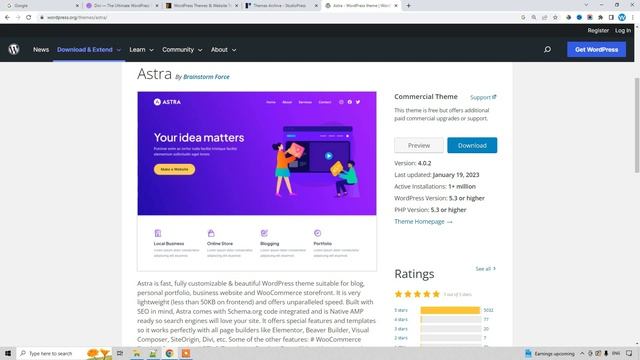640x360 pixels.
Task: Click the Twitter icon in Astra screenshot
Action: [x=358, y=102]
